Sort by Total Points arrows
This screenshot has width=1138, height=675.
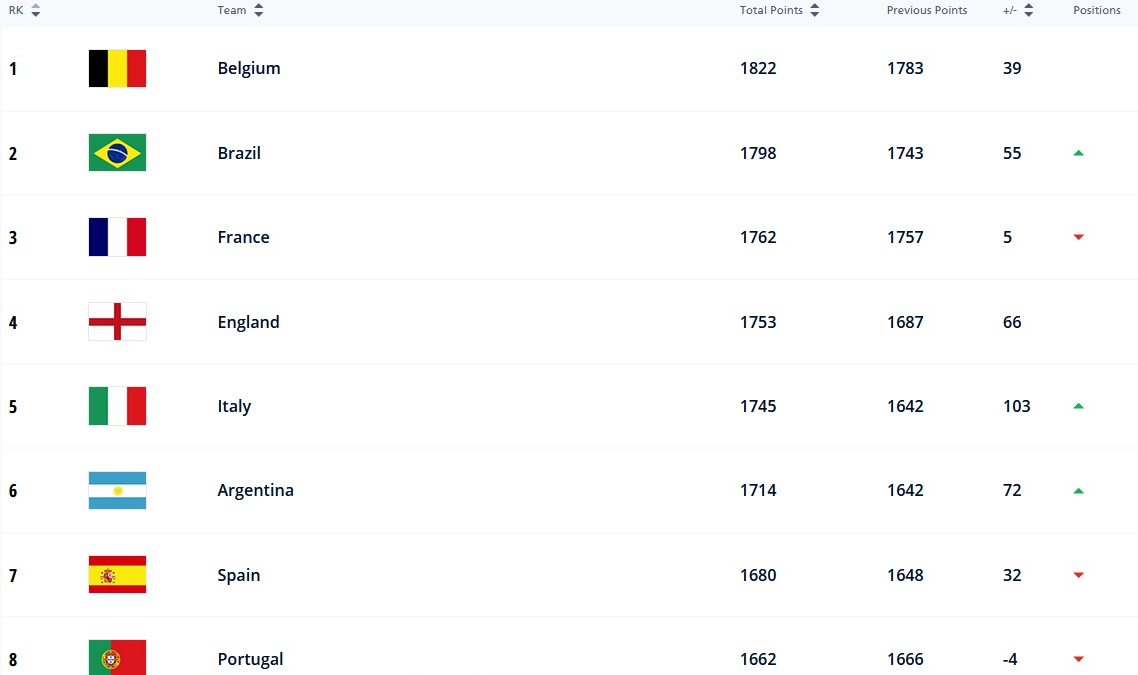pos(815,10)
